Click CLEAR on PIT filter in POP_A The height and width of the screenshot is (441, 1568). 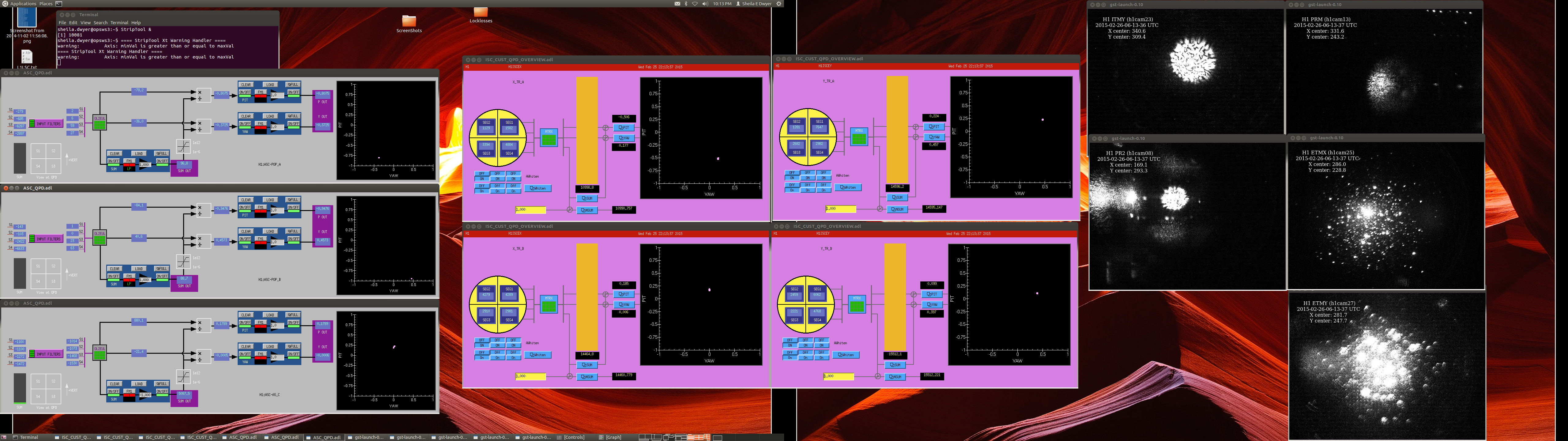tap(246, 85)
